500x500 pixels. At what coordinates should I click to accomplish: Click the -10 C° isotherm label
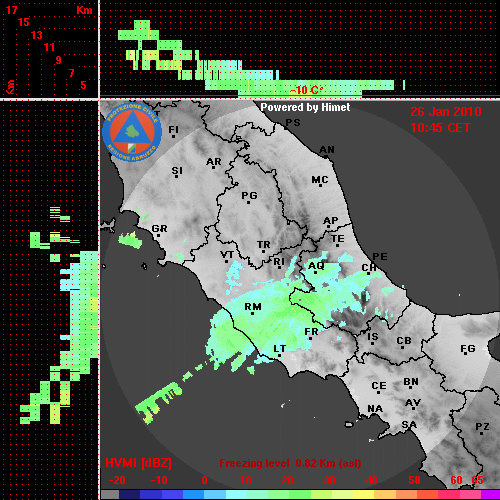(x=306, y=90)
